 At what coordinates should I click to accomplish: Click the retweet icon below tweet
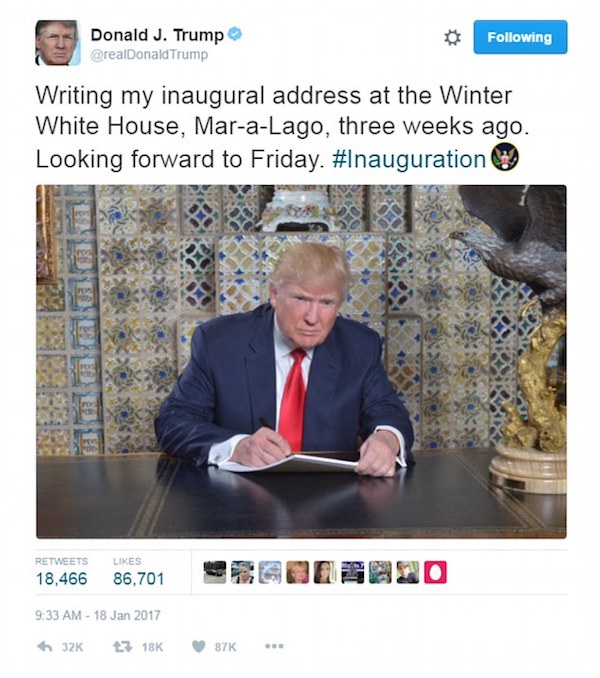click(122, 646)
